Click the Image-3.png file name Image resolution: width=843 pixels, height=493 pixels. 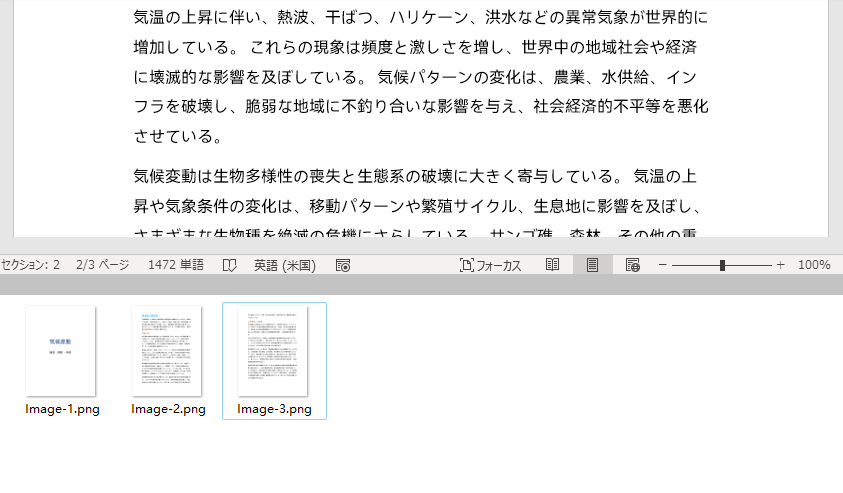point(274,409)
